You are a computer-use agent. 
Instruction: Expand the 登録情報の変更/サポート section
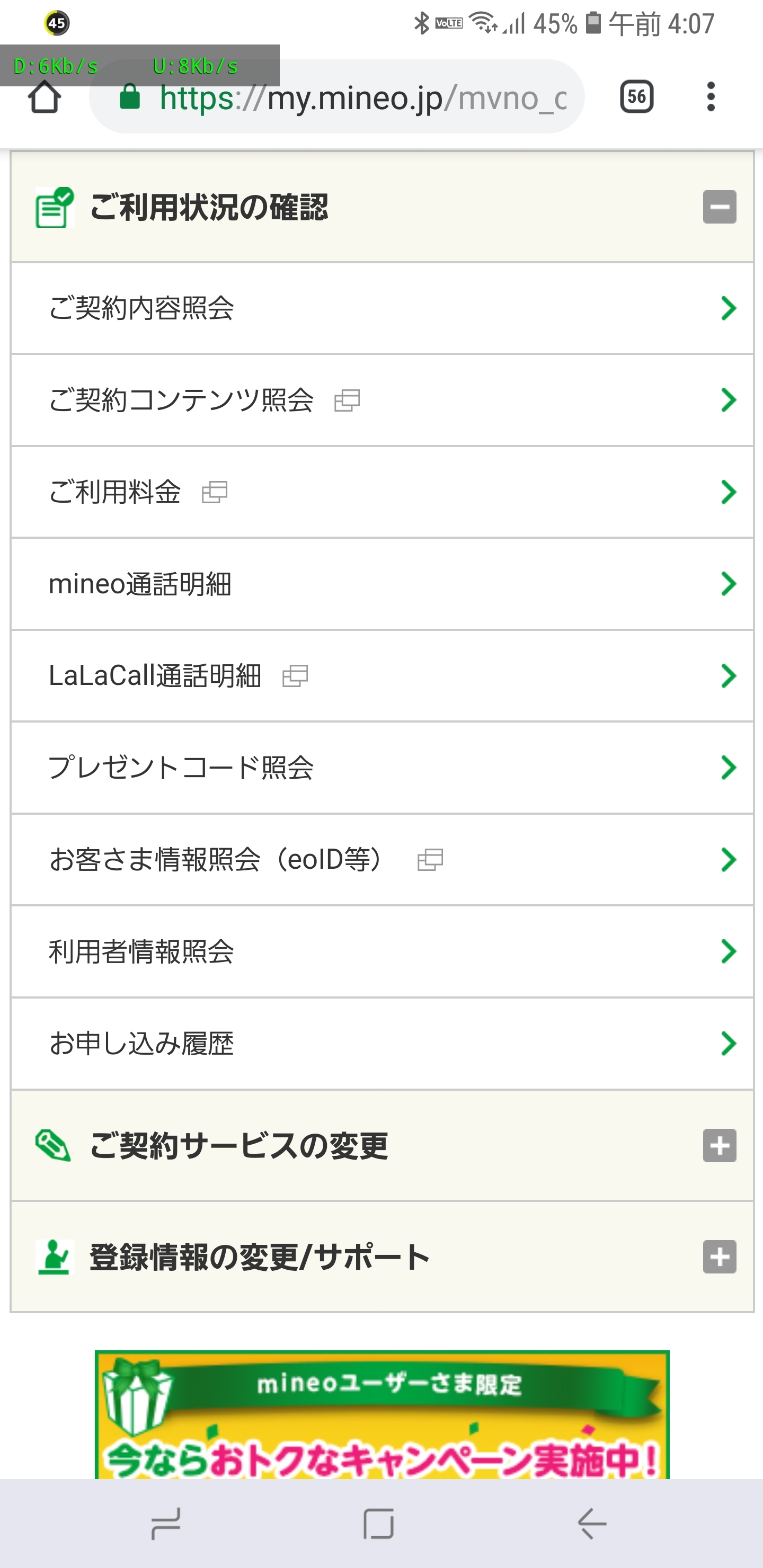coord(719,1257)
